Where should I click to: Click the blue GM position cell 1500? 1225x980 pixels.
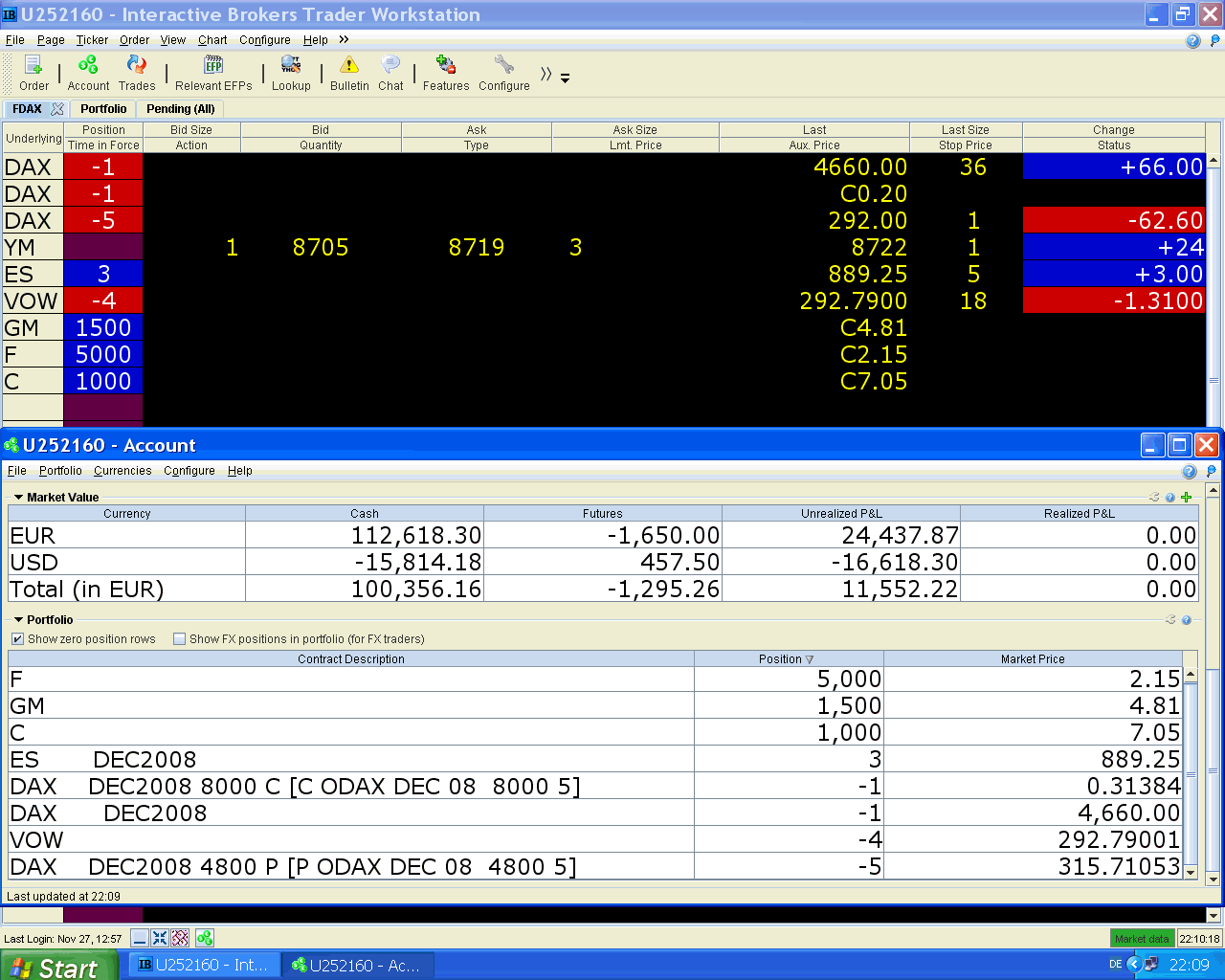click(x=103, y=327)
